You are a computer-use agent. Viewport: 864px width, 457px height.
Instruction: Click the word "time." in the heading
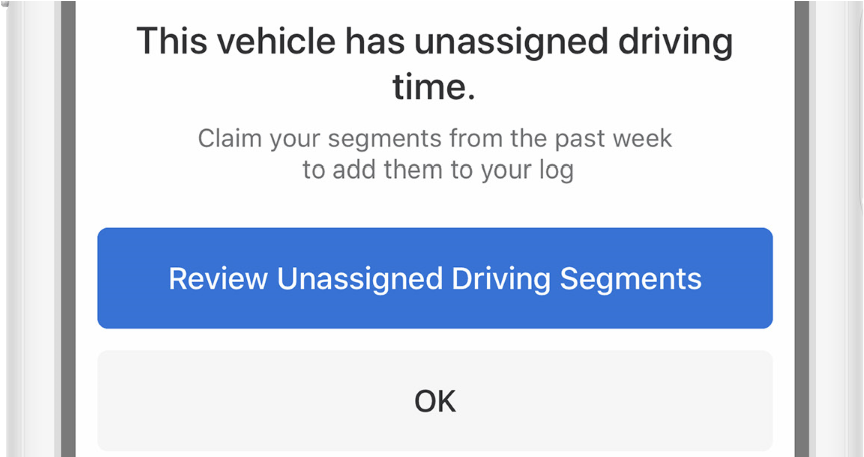[x=434, y=87]
